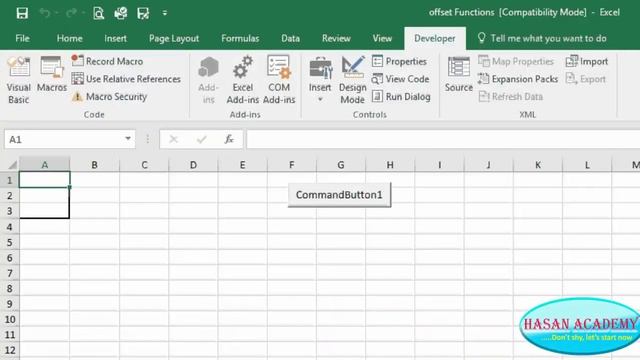Click the Enter checkmark formula bar button
This screenshot has height=360, width=640.
coord(201,140)
